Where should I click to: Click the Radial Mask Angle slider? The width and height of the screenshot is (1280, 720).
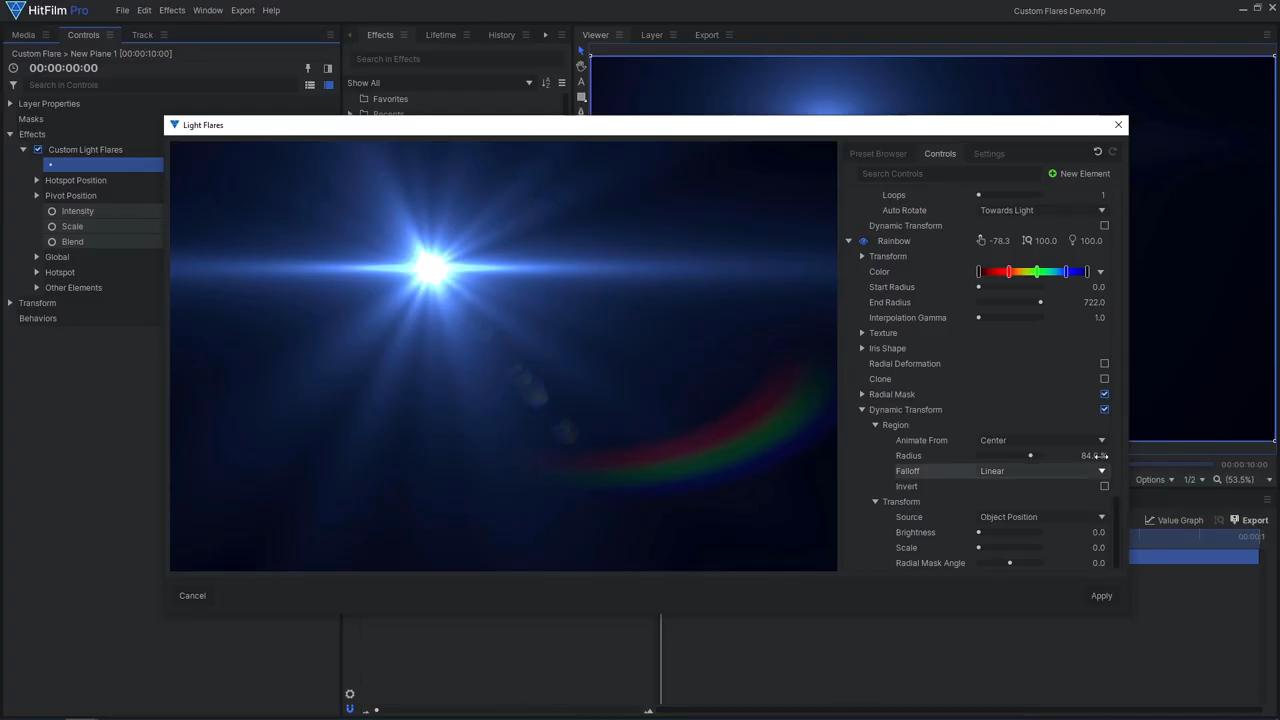coord(1011,563)
